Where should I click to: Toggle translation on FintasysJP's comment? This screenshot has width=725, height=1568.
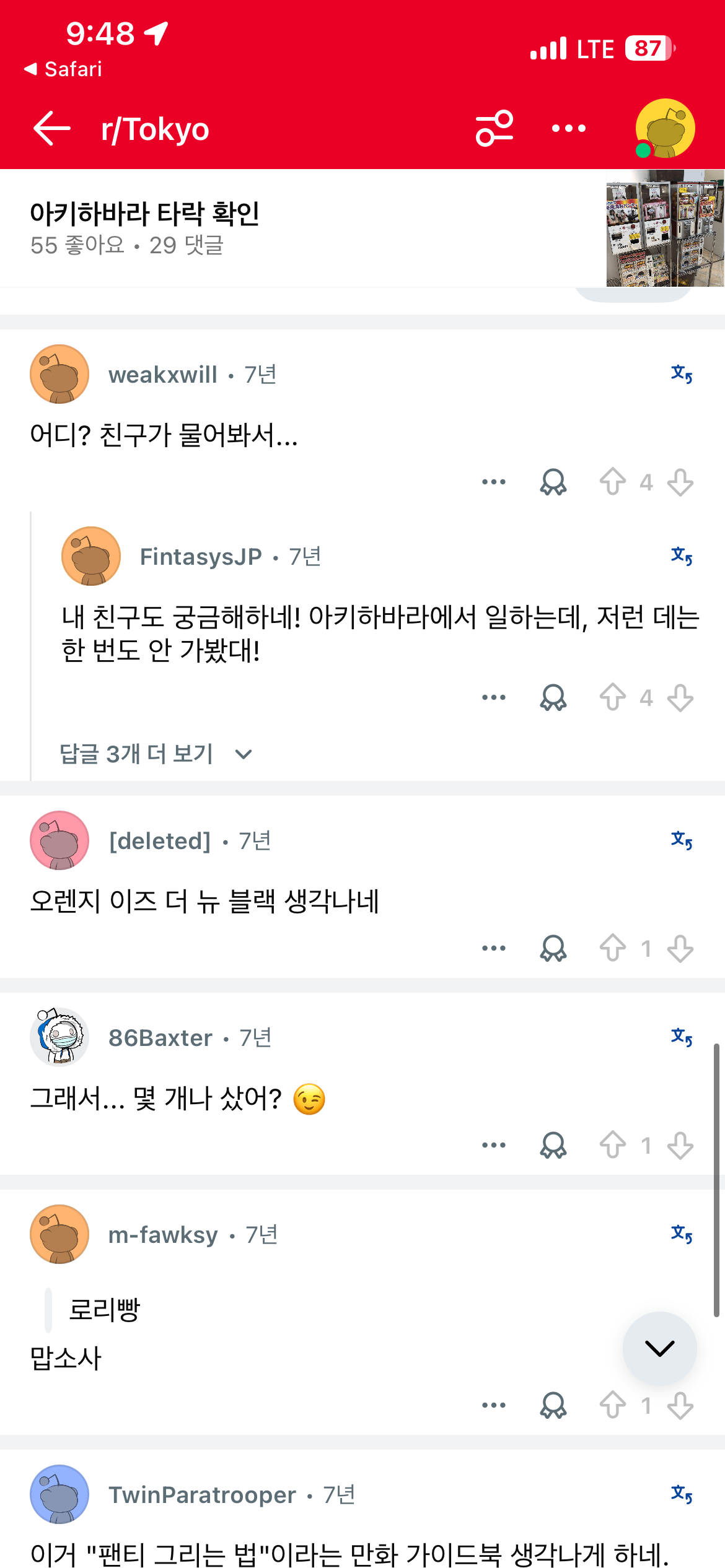coord(681,556)
